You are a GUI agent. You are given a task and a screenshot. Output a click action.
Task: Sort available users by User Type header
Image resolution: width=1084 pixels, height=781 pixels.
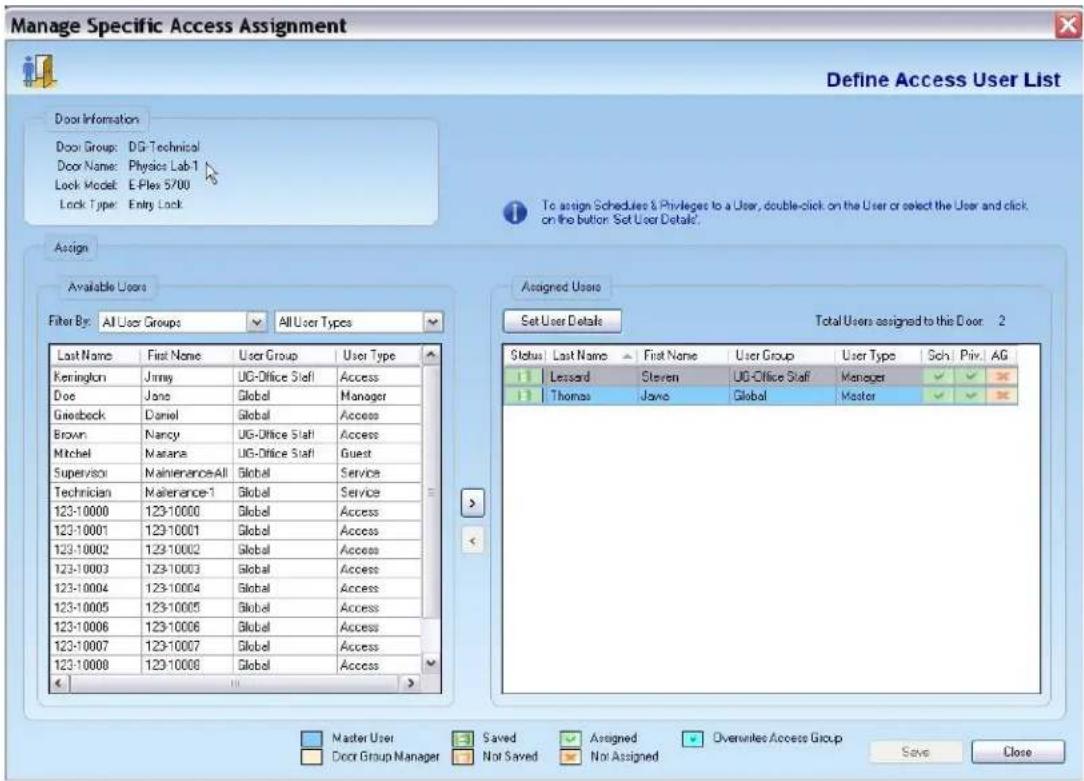click(x=379, y=355)
